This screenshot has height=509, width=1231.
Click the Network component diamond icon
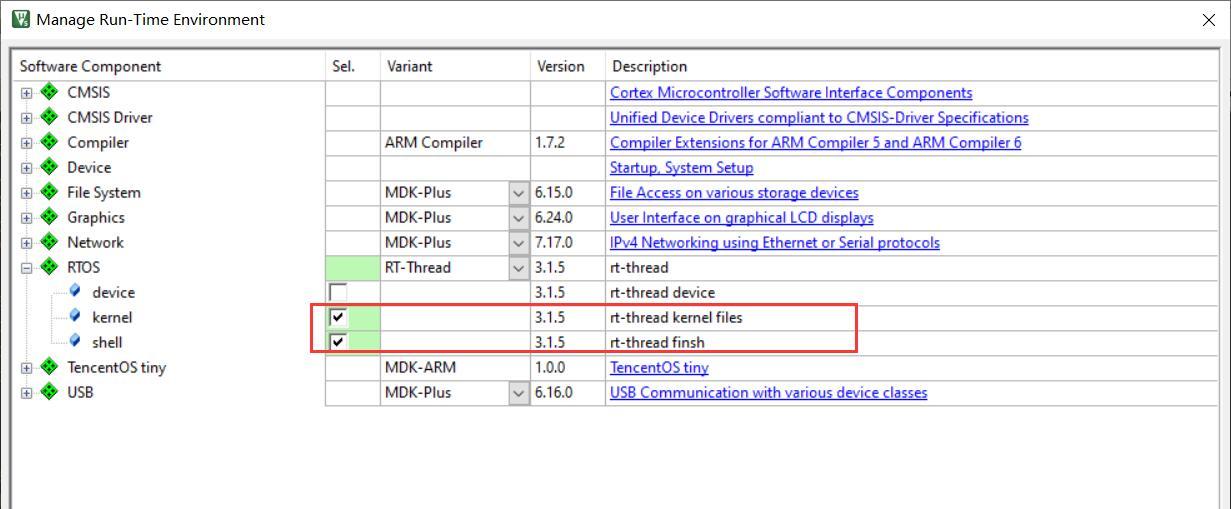[x=48, y=242]
